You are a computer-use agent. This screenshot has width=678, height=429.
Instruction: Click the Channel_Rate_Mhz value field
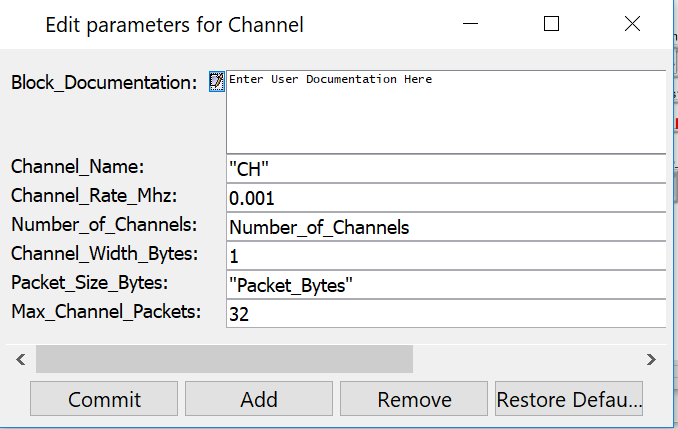tap(445, 198)
